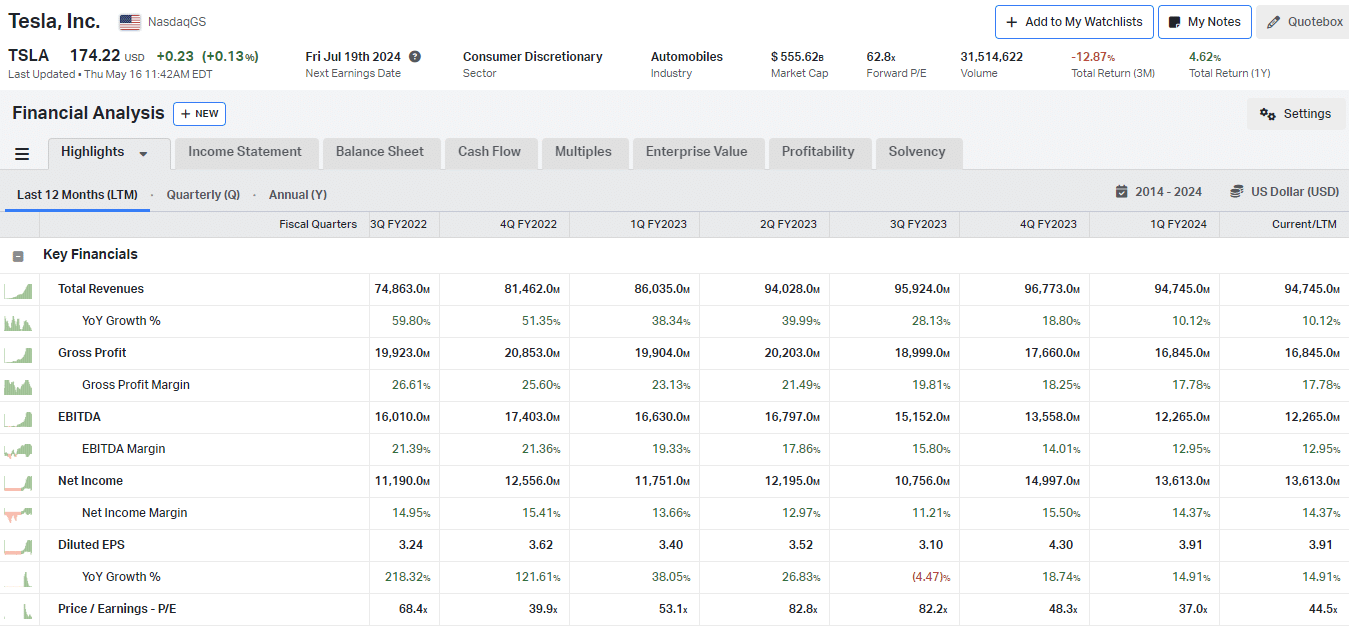
Task: Switch to the Solvency tab
Action: 917,152
